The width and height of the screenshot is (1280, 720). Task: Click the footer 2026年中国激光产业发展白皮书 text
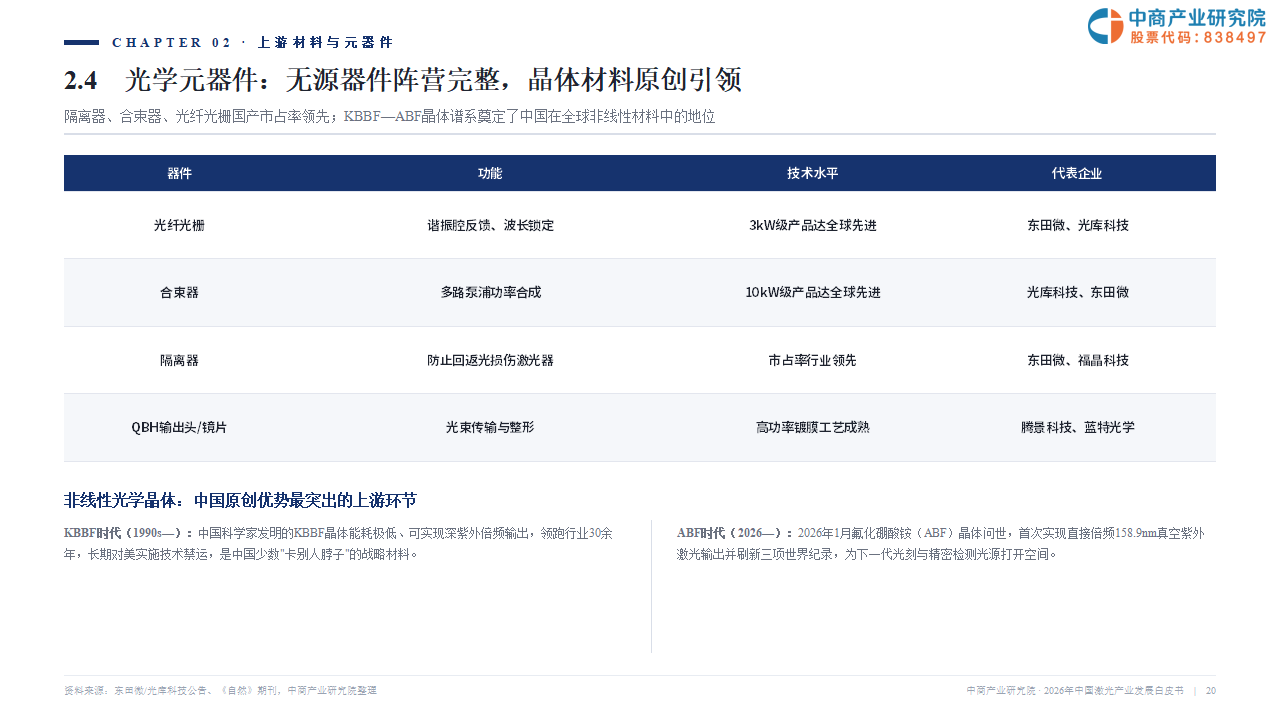1113,690
